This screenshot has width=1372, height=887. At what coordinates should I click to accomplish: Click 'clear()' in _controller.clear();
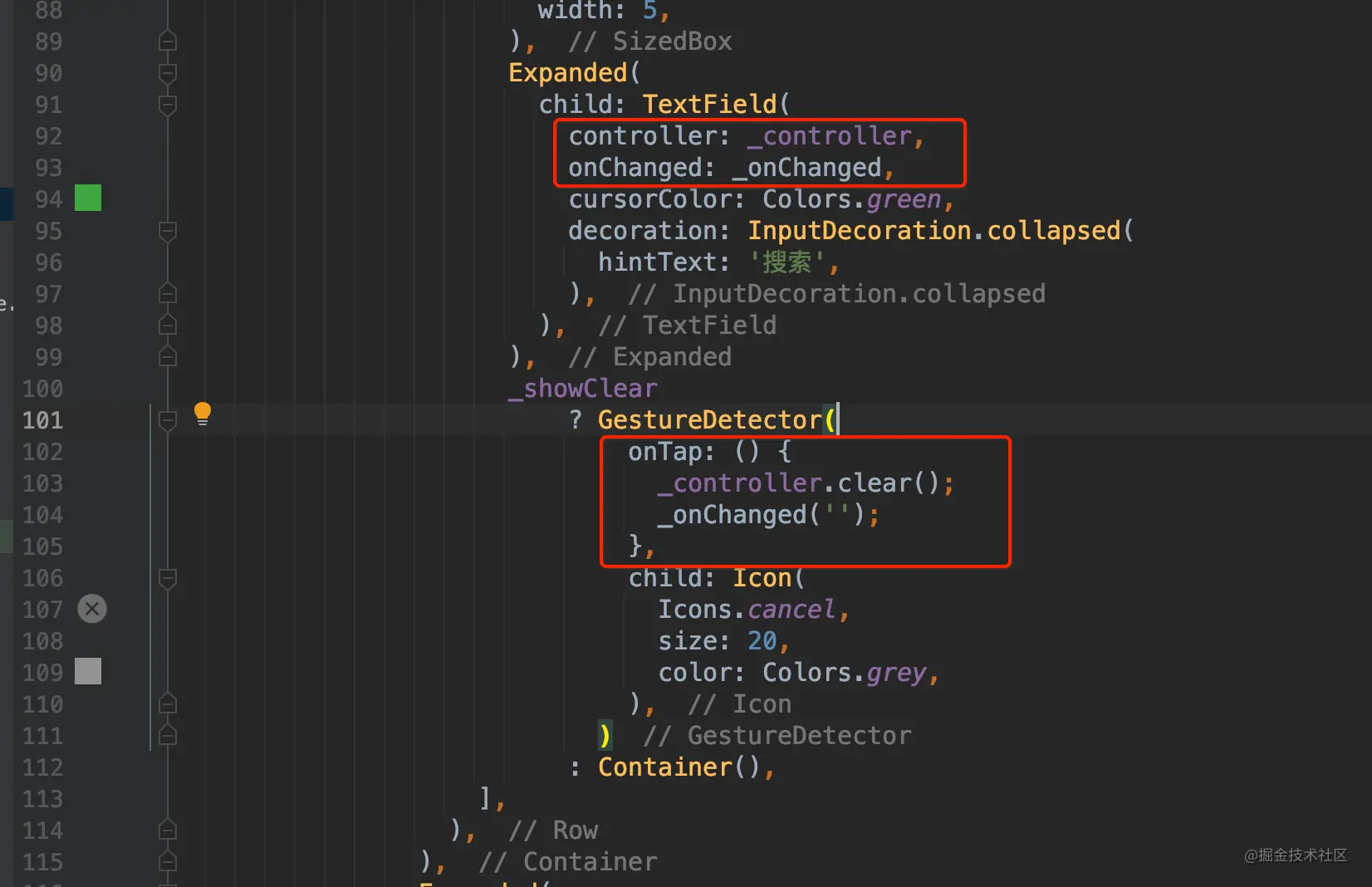tap(889, 483)
